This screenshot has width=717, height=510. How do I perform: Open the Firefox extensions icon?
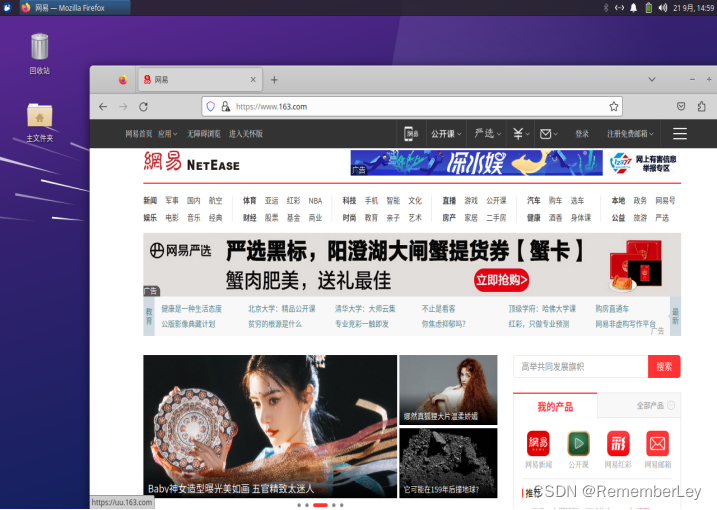click(x=701, y=106)
